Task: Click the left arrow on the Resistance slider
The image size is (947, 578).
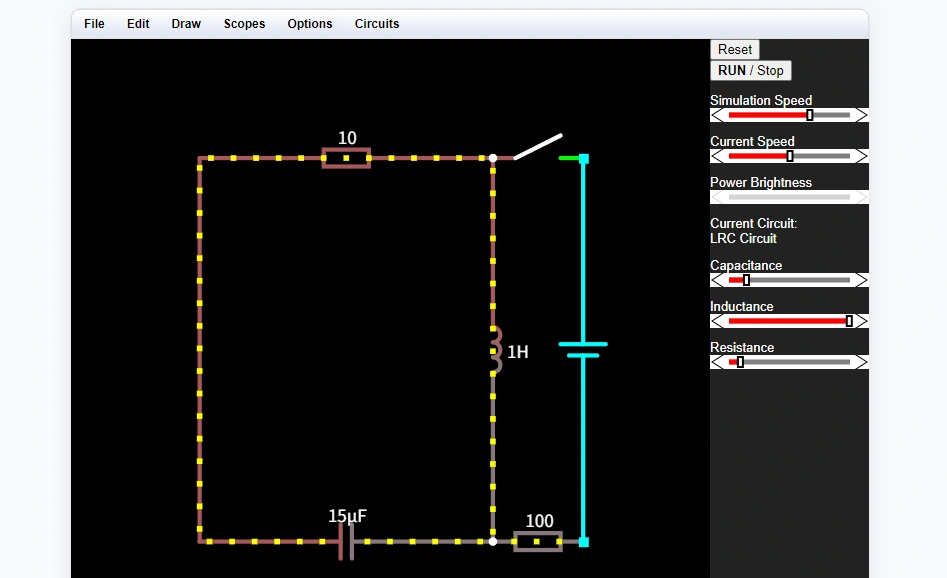Action: [x=716, y=362]
